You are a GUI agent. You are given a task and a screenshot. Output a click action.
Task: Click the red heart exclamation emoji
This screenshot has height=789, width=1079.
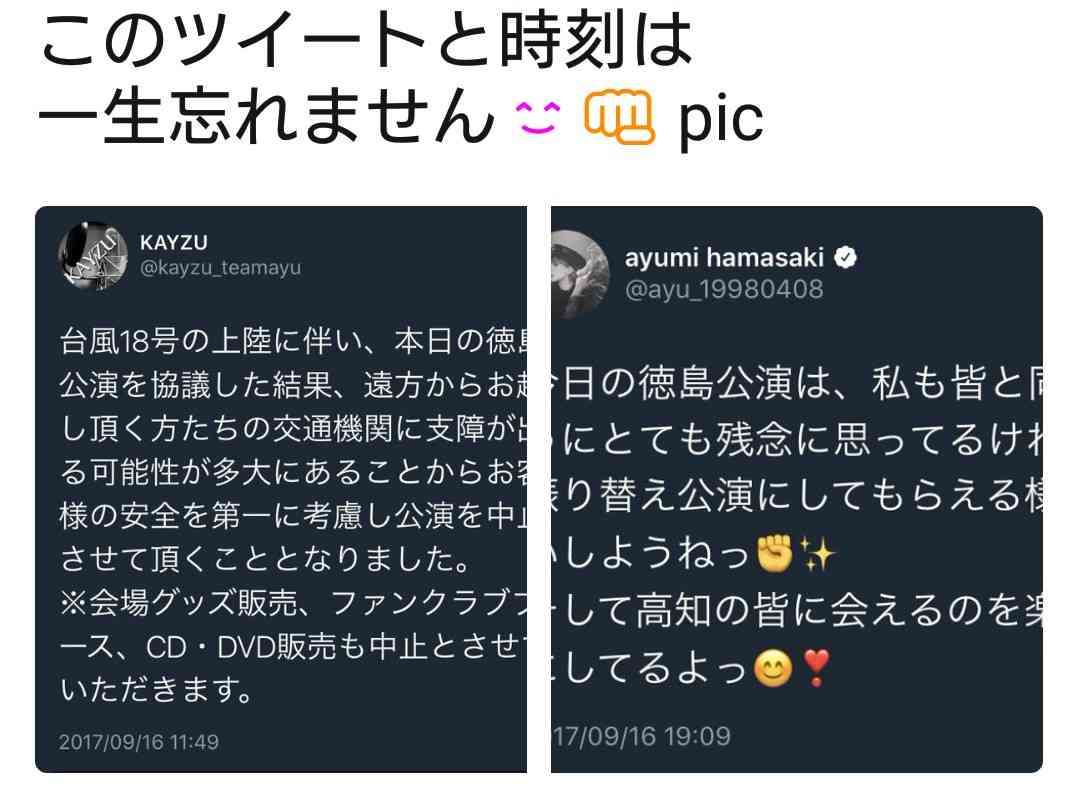pos(816,668)
